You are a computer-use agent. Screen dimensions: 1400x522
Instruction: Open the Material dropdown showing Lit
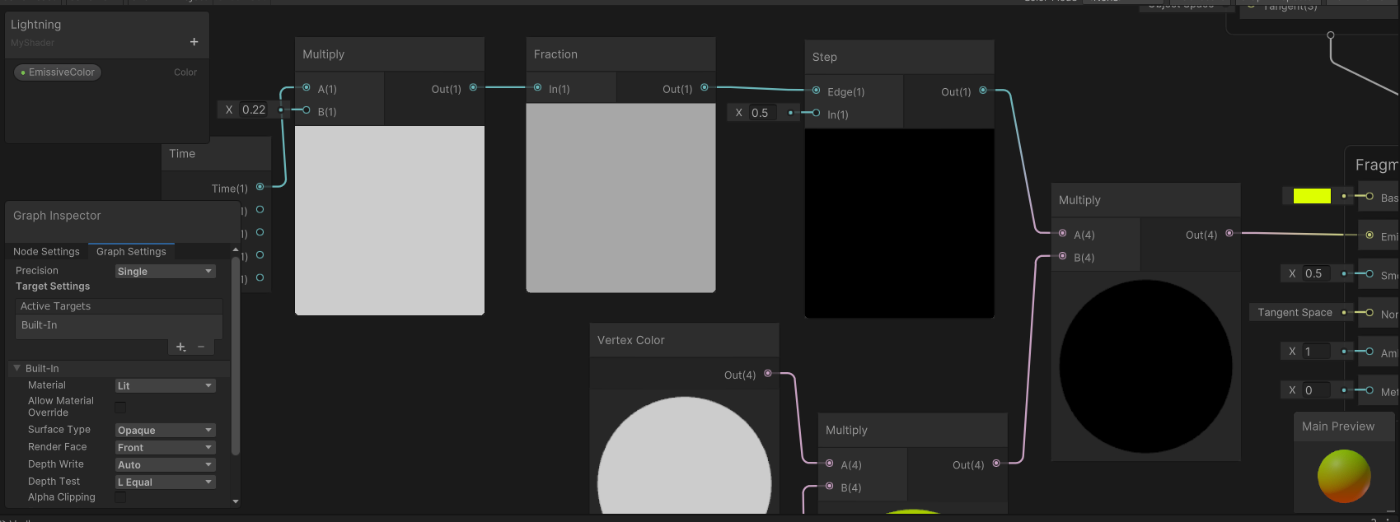tap(165, 385)
